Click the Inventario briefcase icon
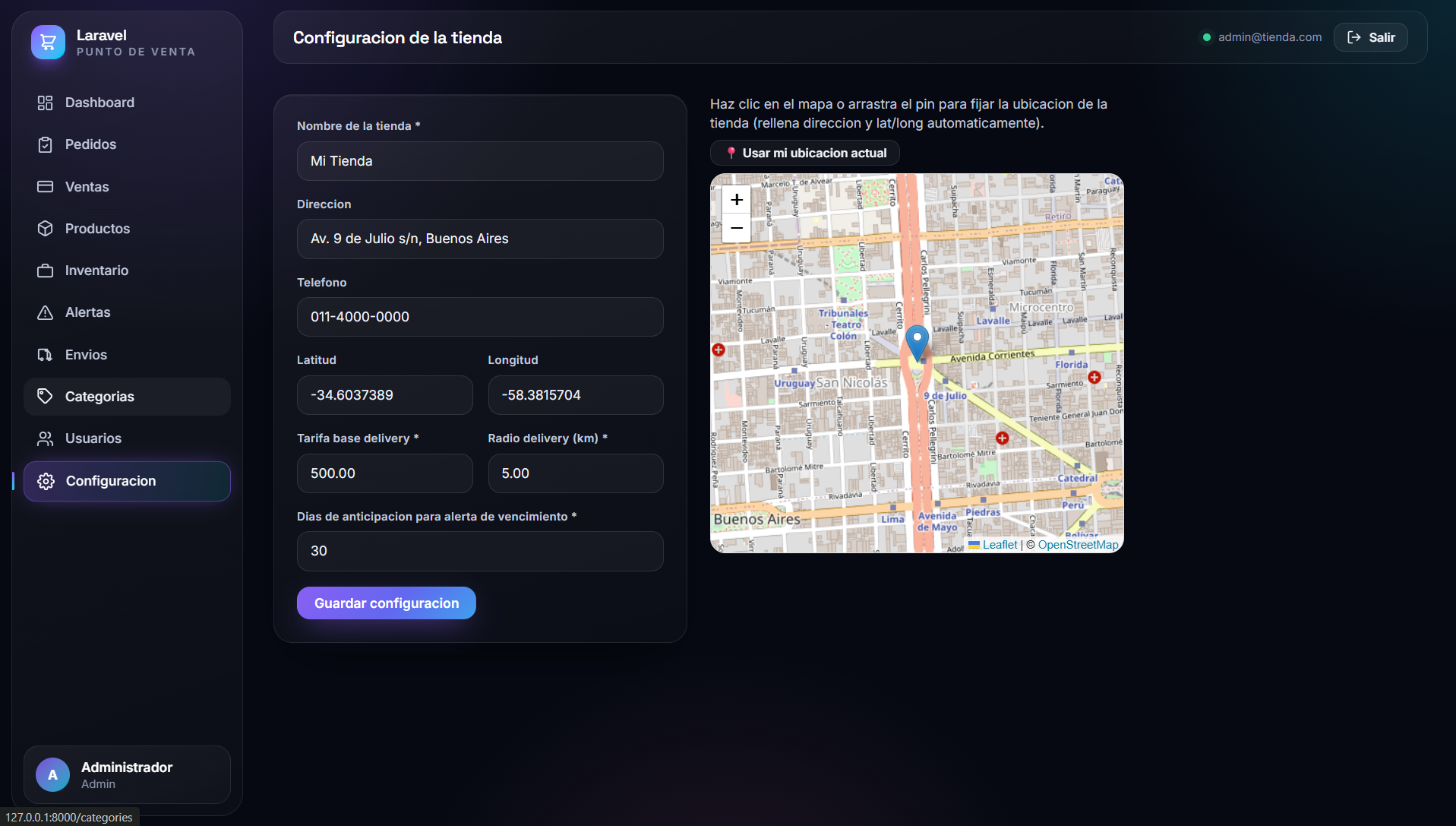This screenshot has width=1456, height=826. tap(46, 271)
